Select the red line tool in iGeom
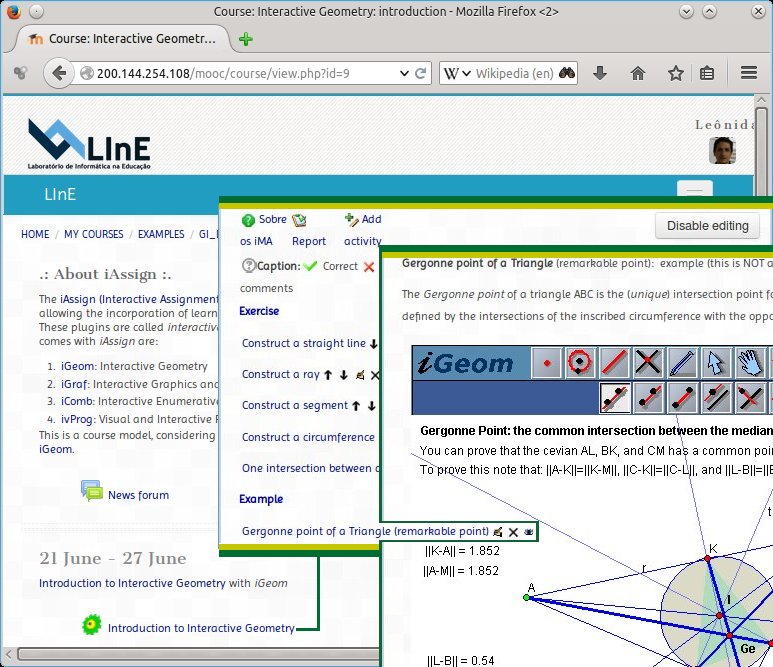The image size is (773, 667). tap(615, 363)
